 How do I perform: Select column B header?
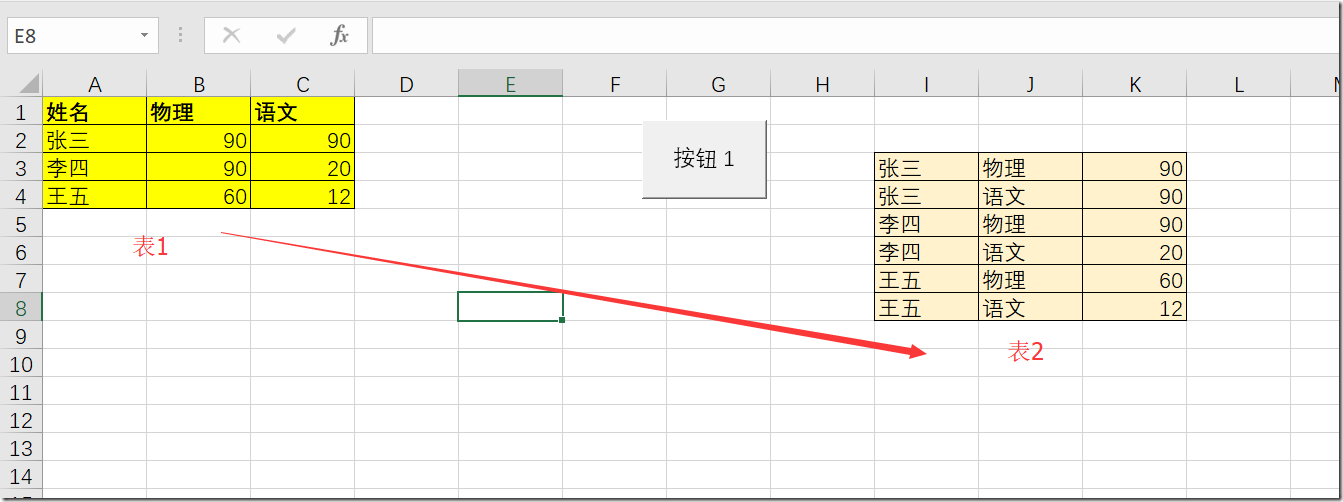point(199,84)
